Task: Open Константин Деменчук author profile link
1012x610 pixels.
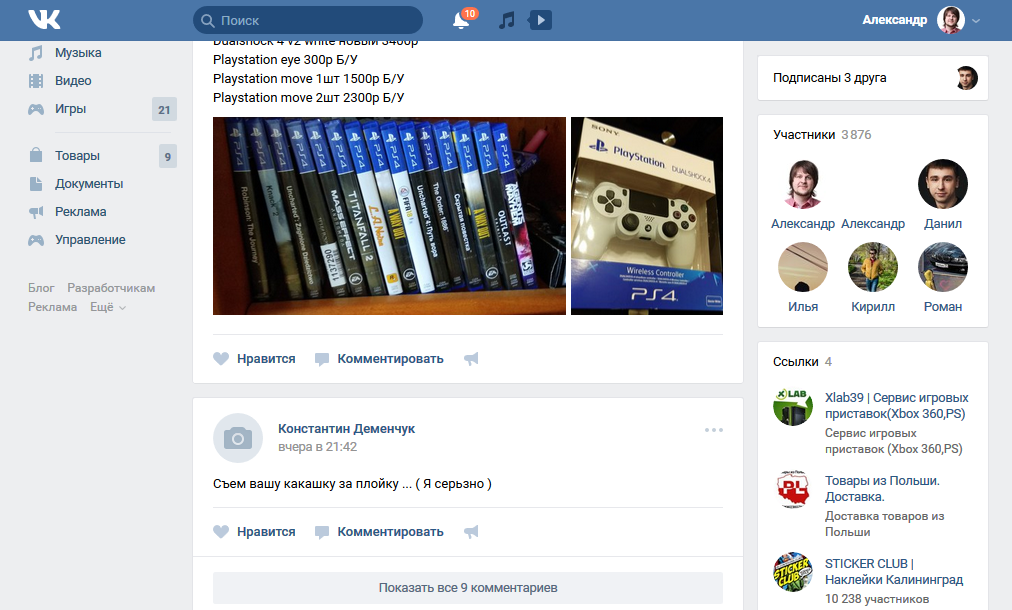Action: [346, 428]
